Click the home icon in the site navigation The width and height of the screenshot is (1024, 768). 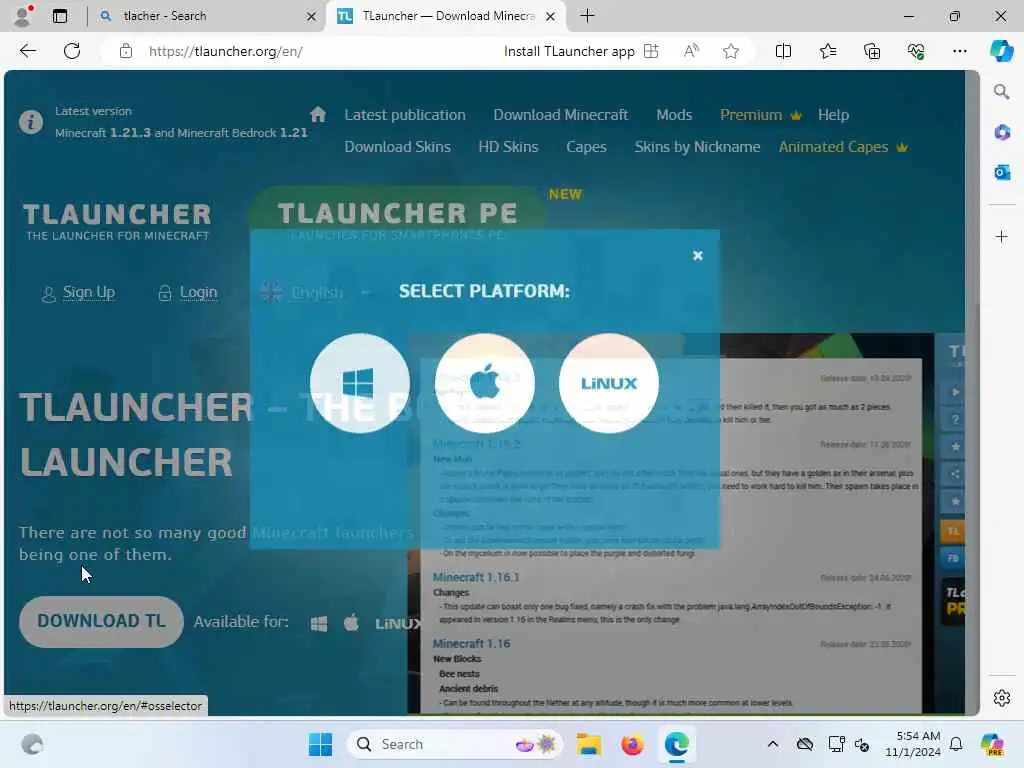tap(318, 114)
